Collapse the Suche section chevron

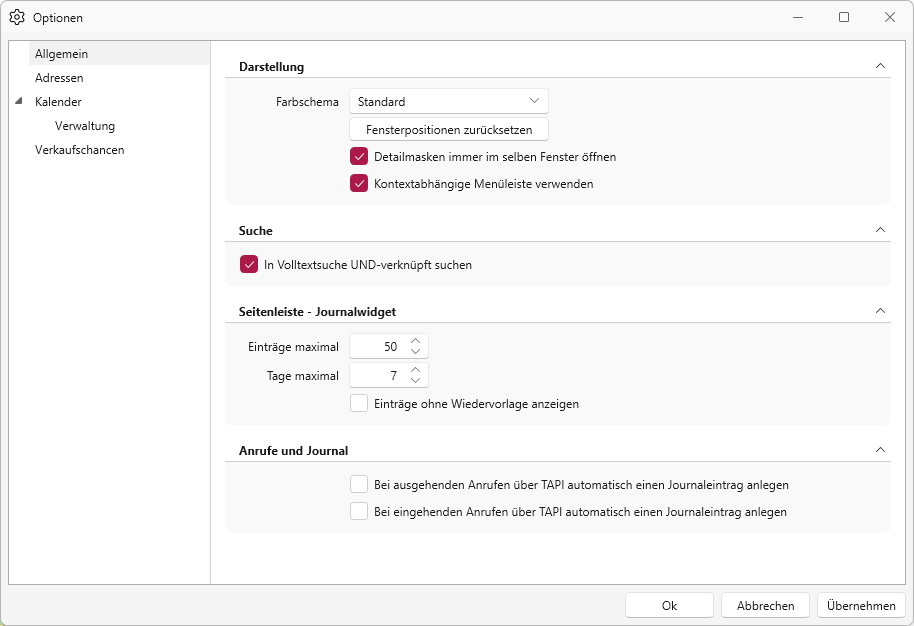(x=880, y=230)
